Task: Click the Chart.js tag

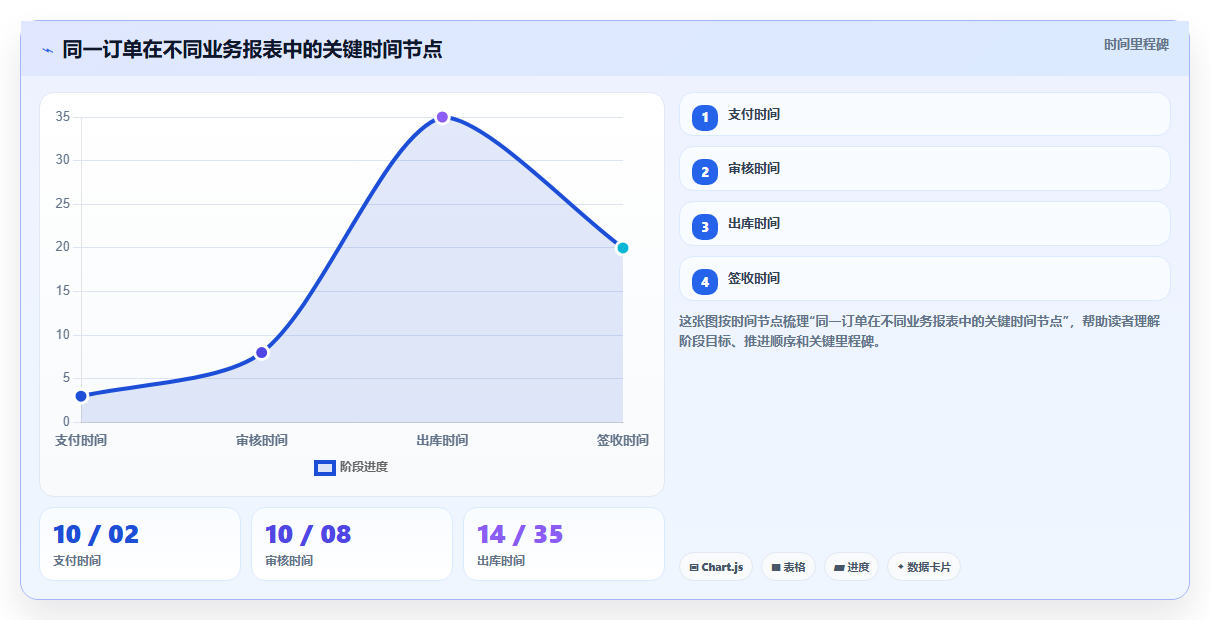Action: pos(716,567)
